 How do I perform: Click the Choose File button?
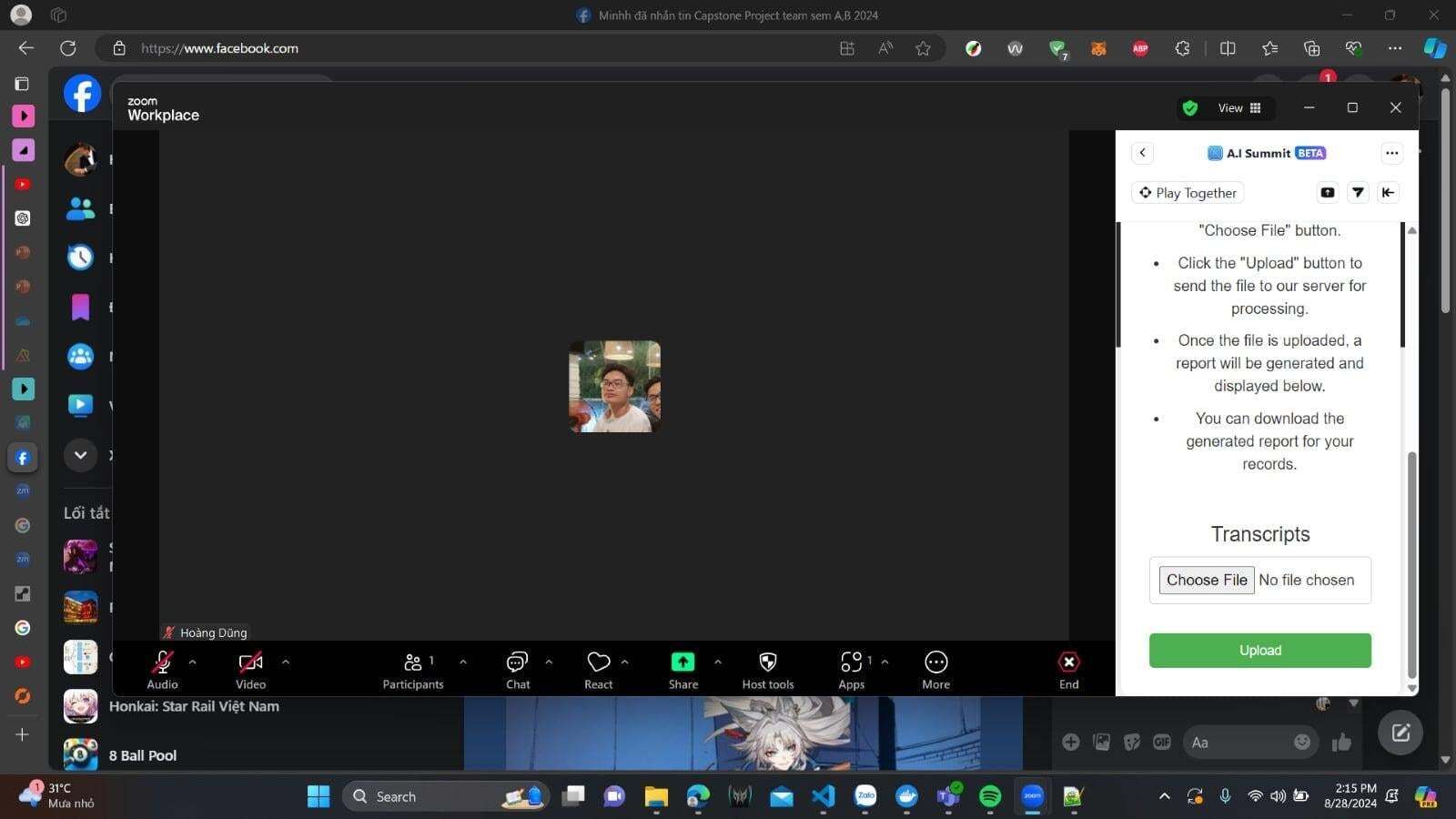pos(1207,580)
